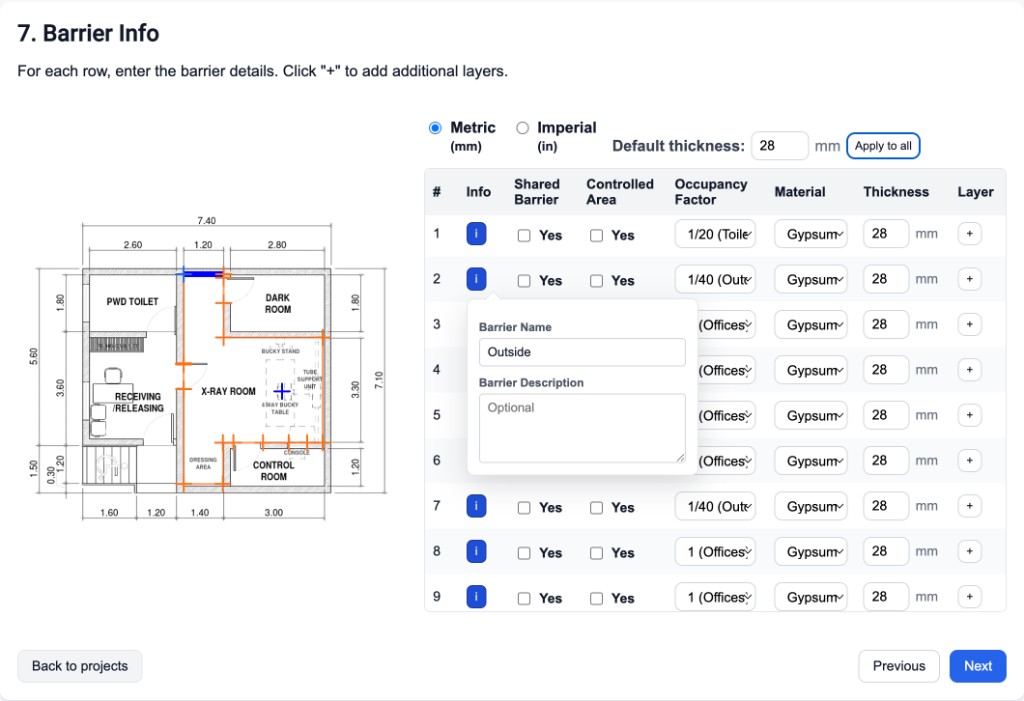Image resolution: width=1024 pixels, height=701 pixels.
Task: Tick Shared Barrier in row 7
Action: coord(524,508)
